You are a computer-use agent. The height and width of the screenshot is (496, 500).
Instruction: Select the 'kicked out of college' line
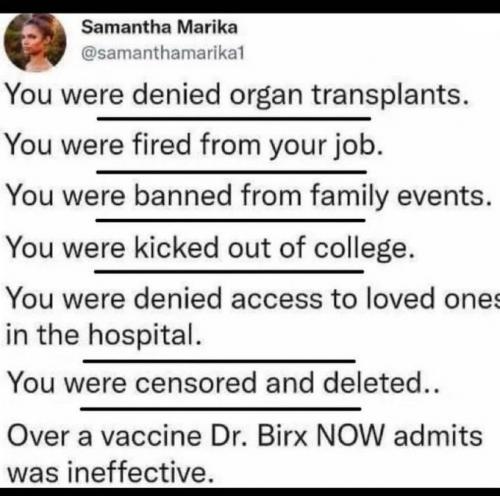coord(211,248)
